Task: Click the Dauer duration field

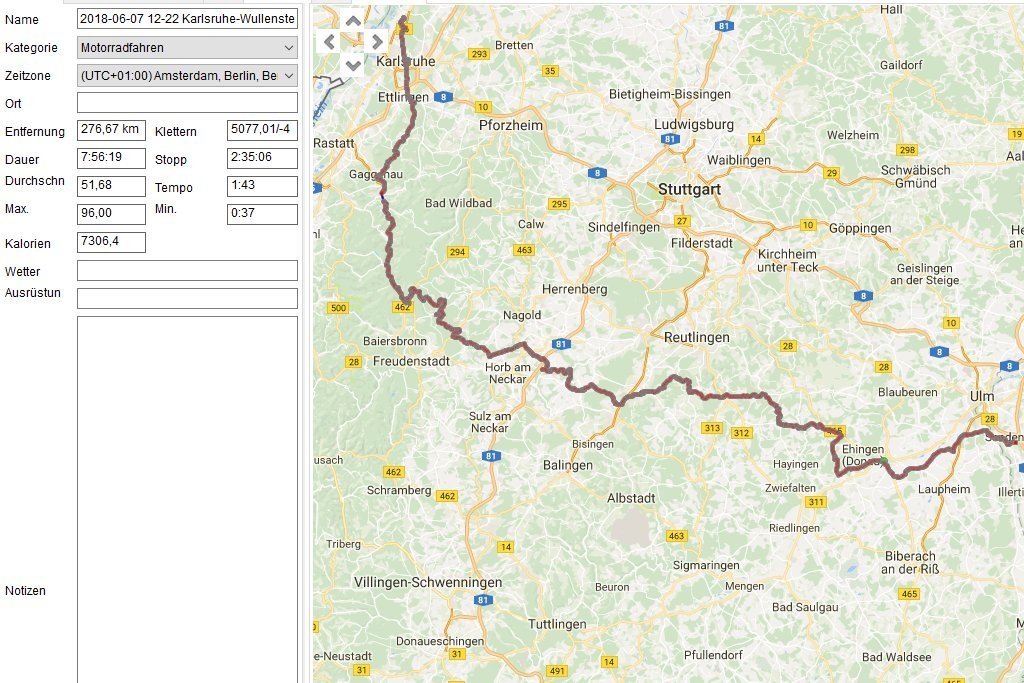Action: coord(111,158)
